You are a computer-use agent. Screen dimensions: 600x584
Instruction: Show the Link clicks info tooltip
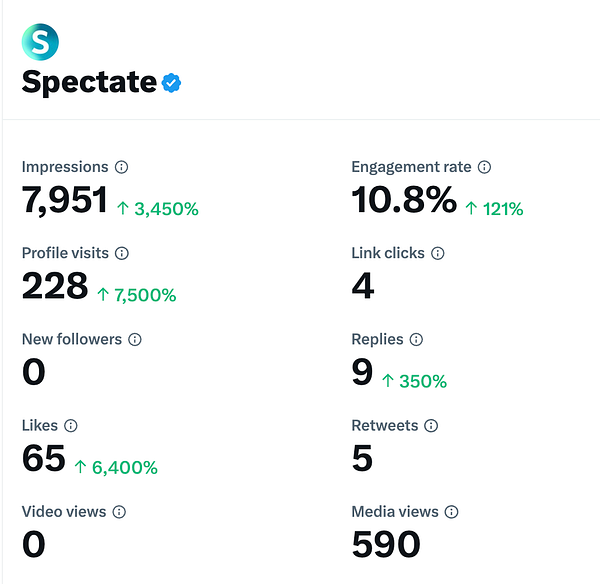(x=438, y=253)
